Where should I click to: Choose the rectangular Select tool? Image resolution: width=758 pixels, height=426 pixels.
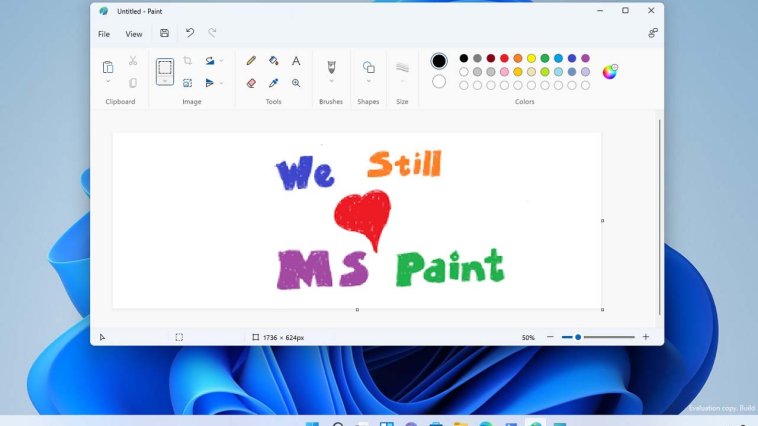coord(165,68)
